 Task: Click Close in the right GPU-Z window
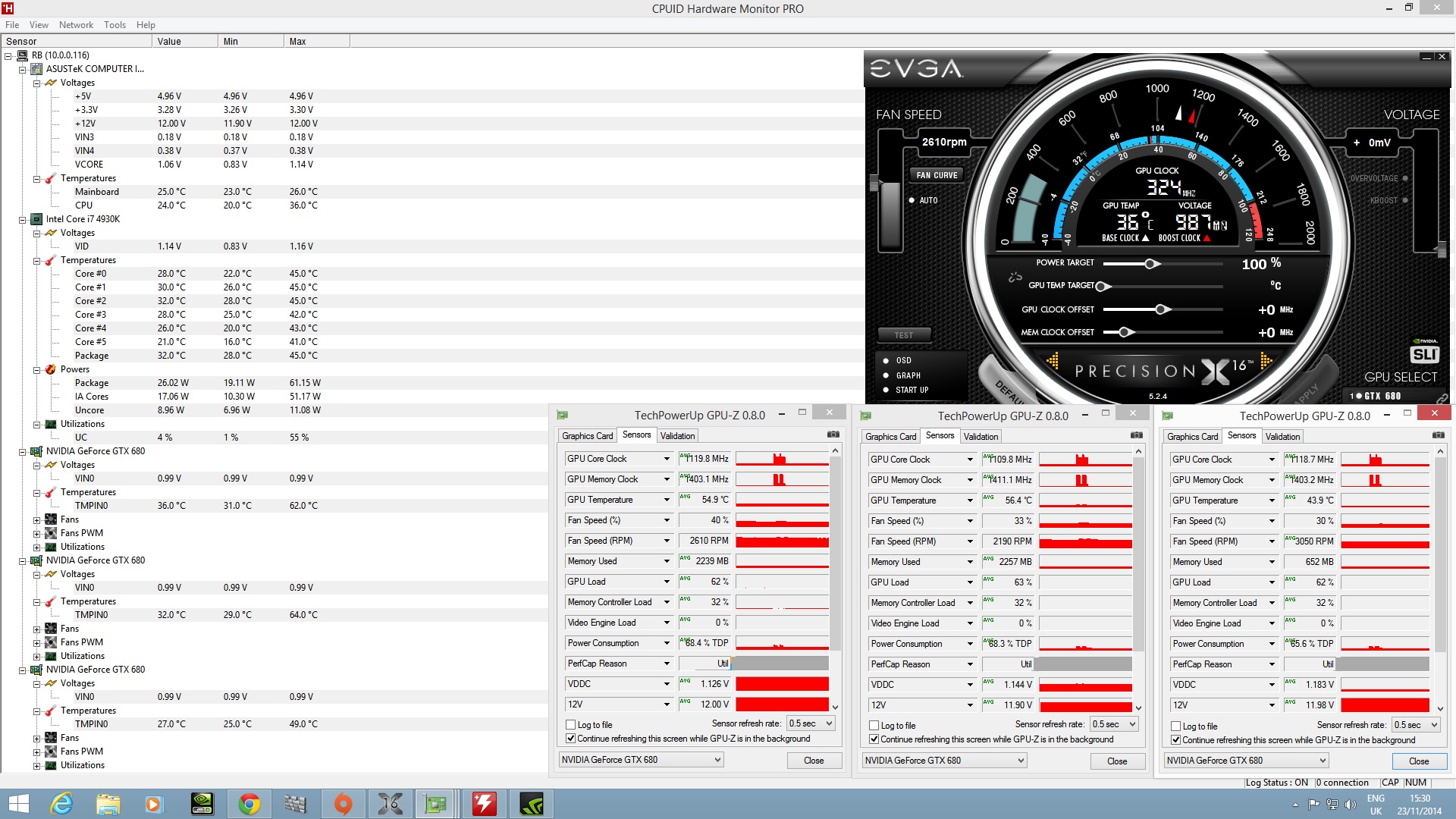pos(1418,761)
